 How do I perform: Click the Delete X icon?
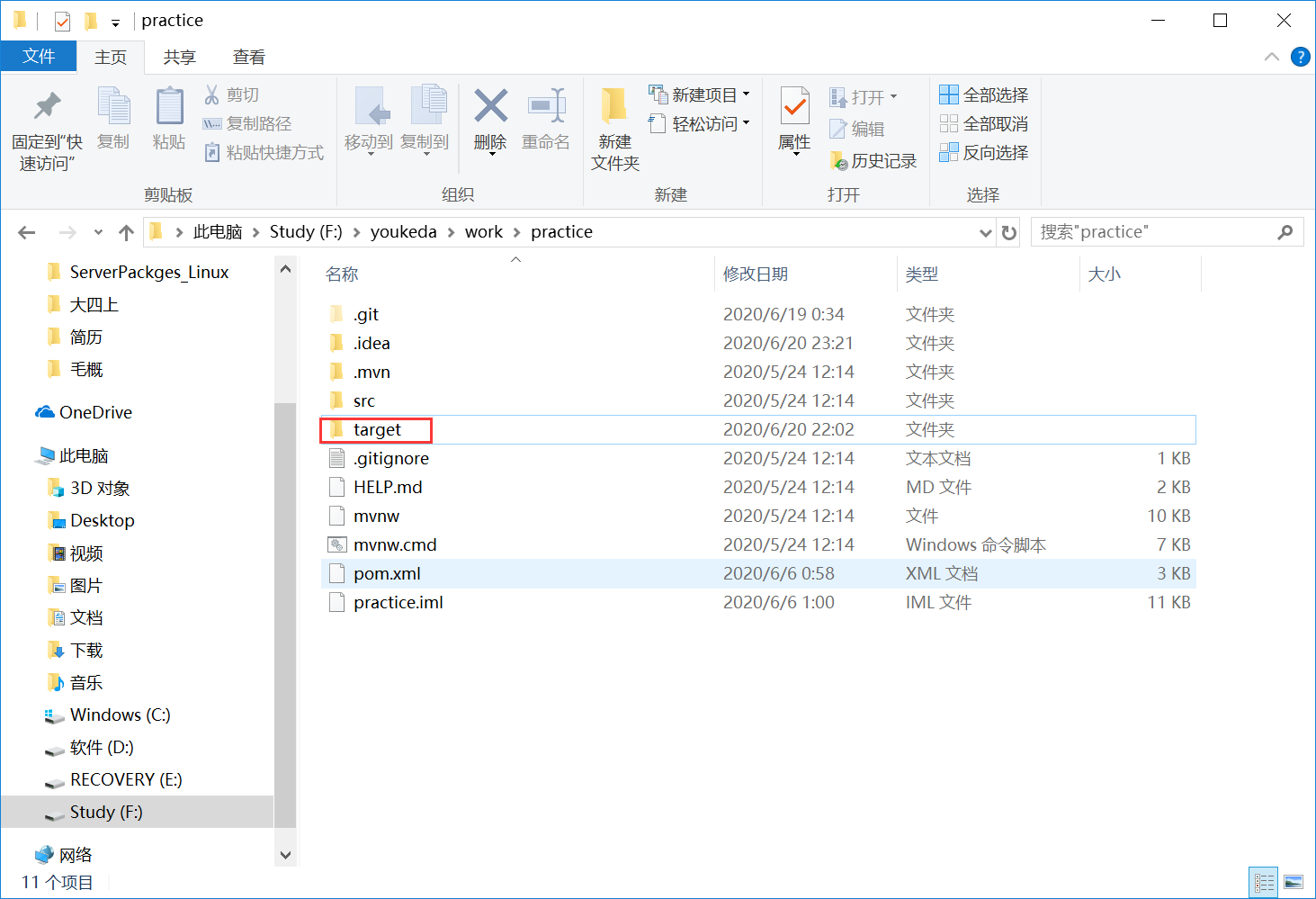tap(490, 106)
